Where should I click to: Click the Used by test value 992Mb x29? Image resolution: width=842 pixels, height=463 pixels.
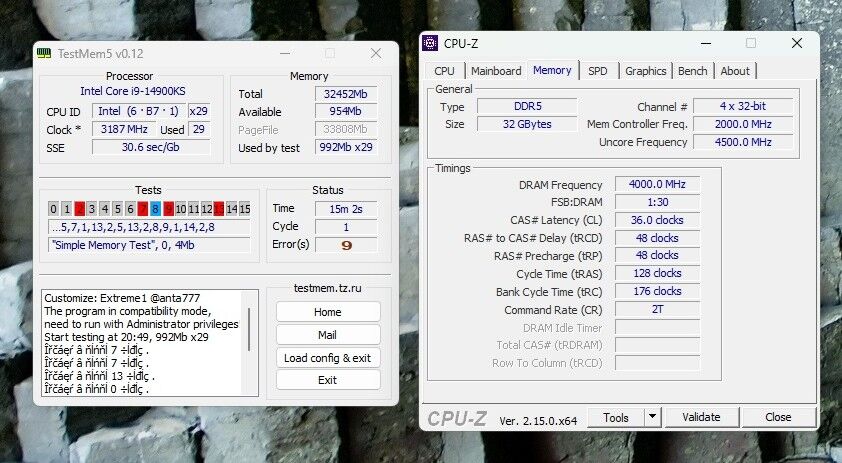pyautogui.click(x=346, y=147)
